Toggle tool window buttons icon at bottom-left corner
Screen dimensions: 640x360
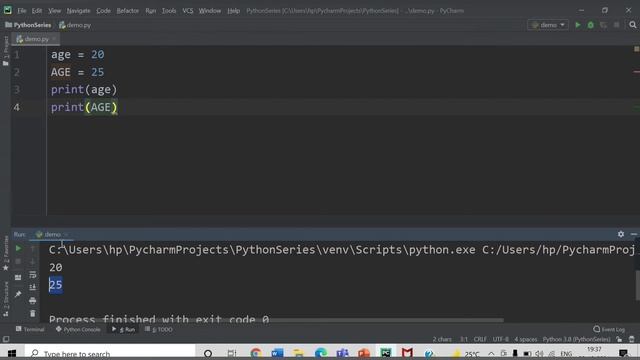coord(6,339)
